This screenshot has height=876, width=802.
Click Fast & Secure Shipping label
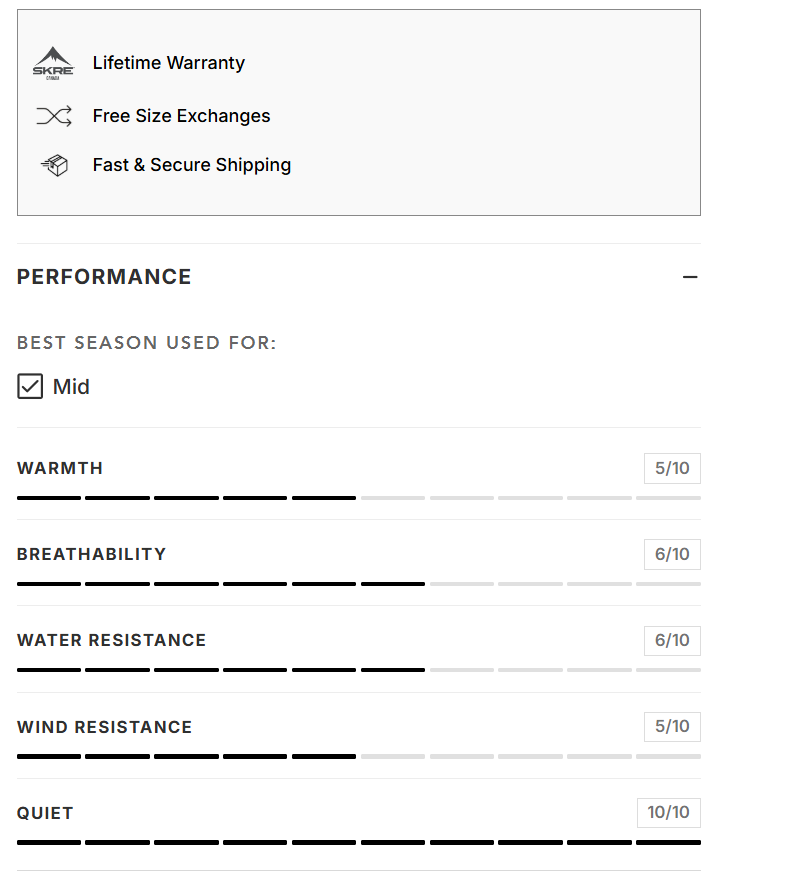point(192,165)
